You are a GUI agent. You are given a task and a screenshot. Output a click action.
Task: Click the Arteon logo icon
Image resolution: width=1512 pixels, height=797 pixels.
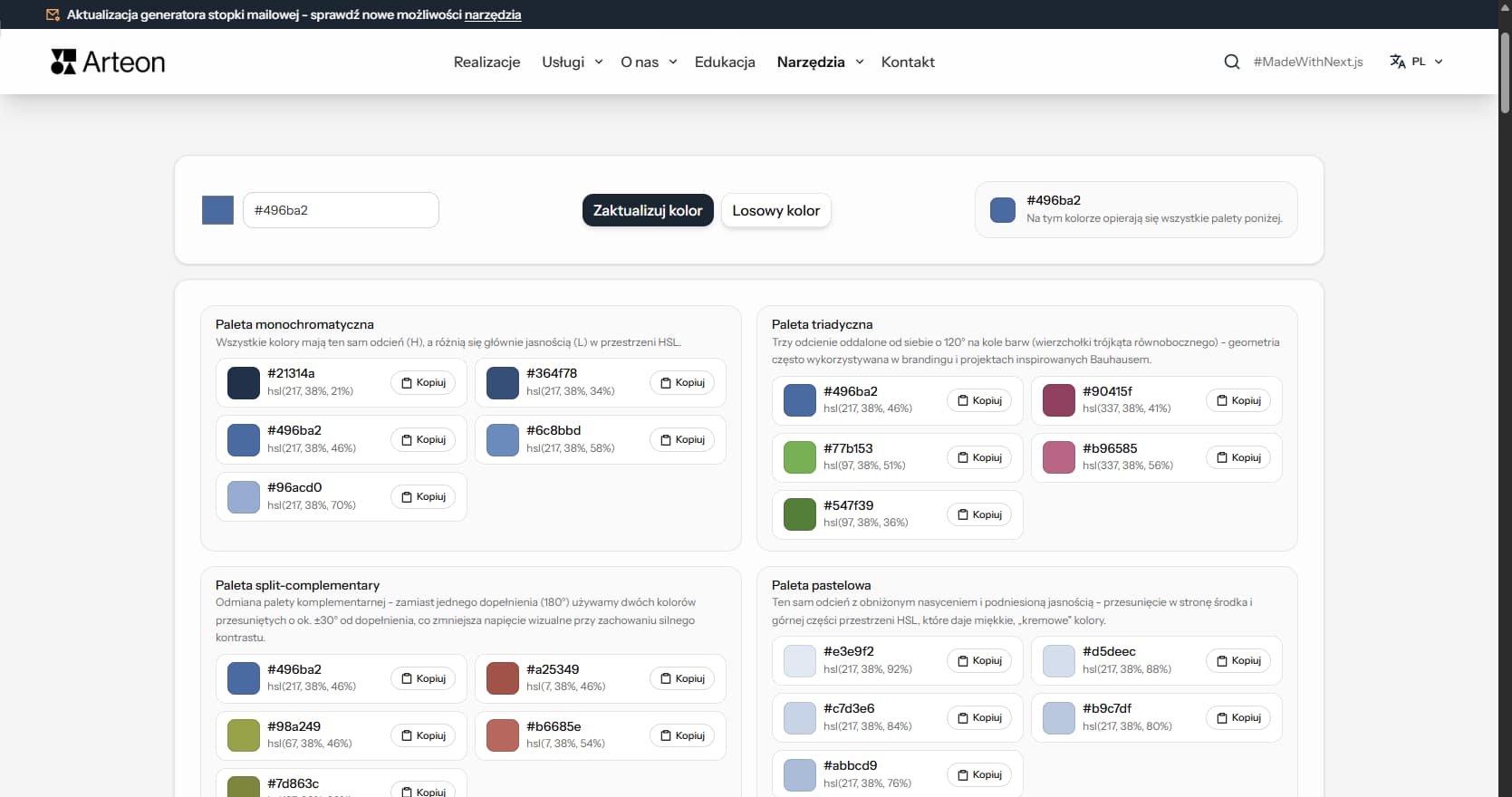click(x=63, y=62)
